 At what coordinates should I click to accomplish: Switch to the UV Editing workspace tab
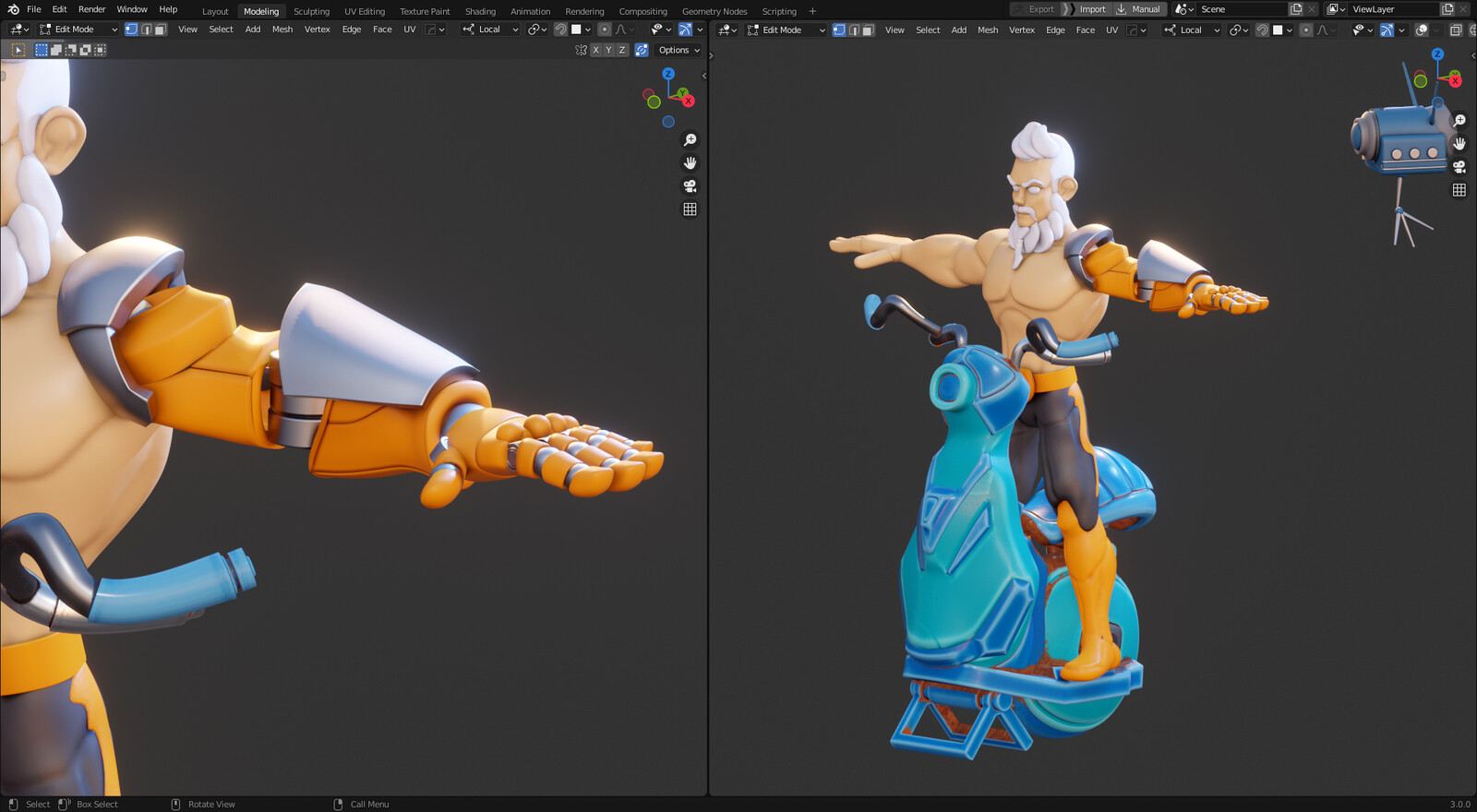pyautogui.click(x=365, y=11)
